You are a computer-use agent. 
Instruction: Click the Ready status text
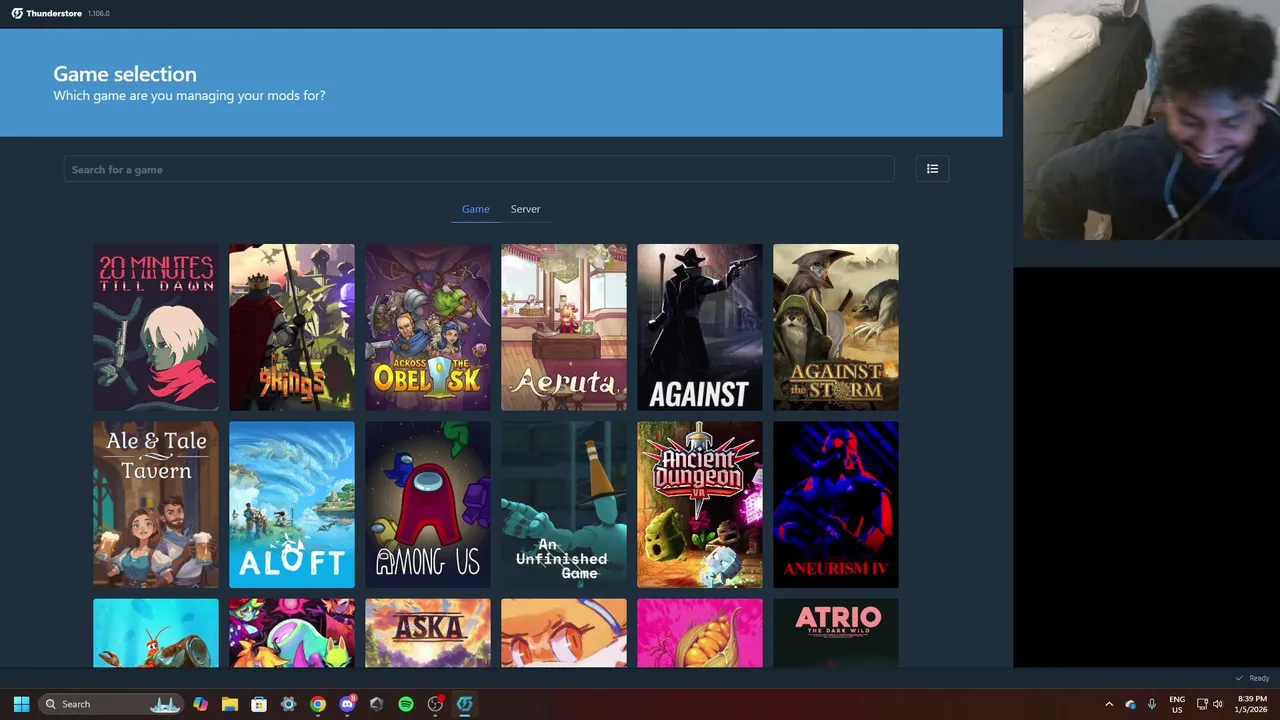(x=1259, y=678)
